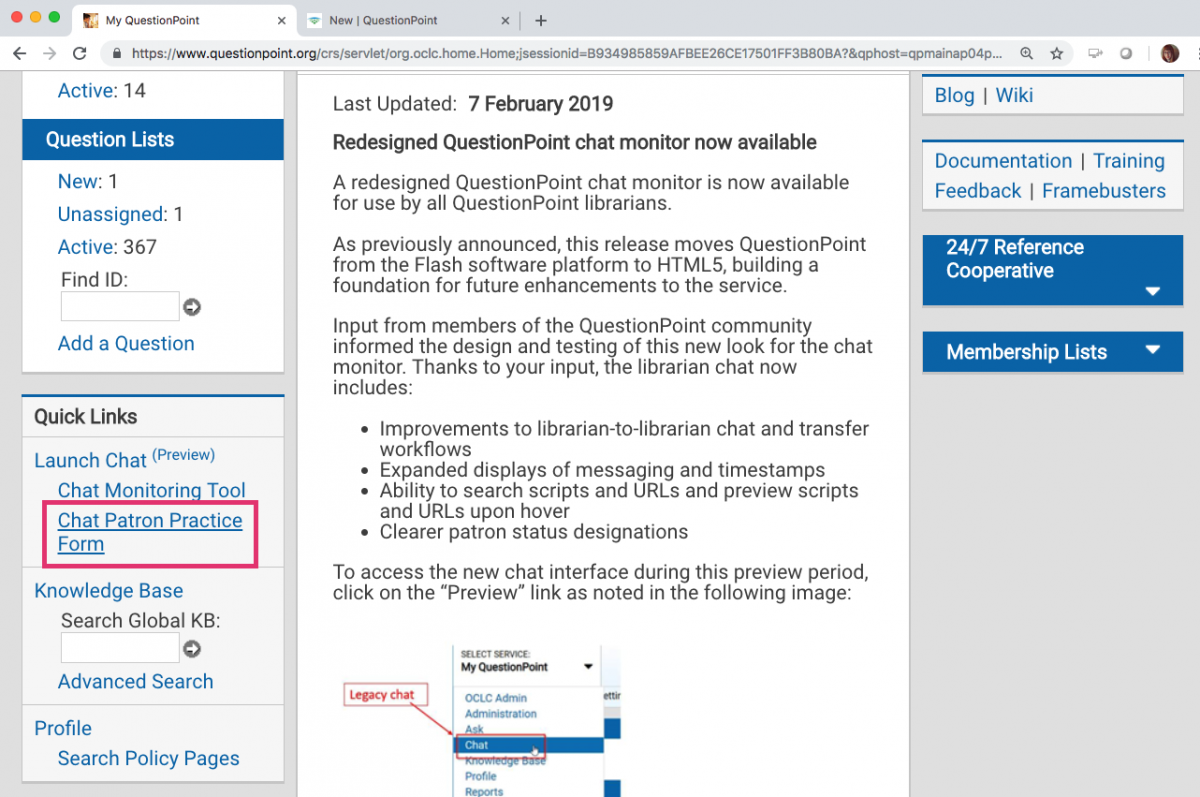Click the Launch Chat Preview link
The height and width of the screenshot is (797, 1200).
point(183,455)
